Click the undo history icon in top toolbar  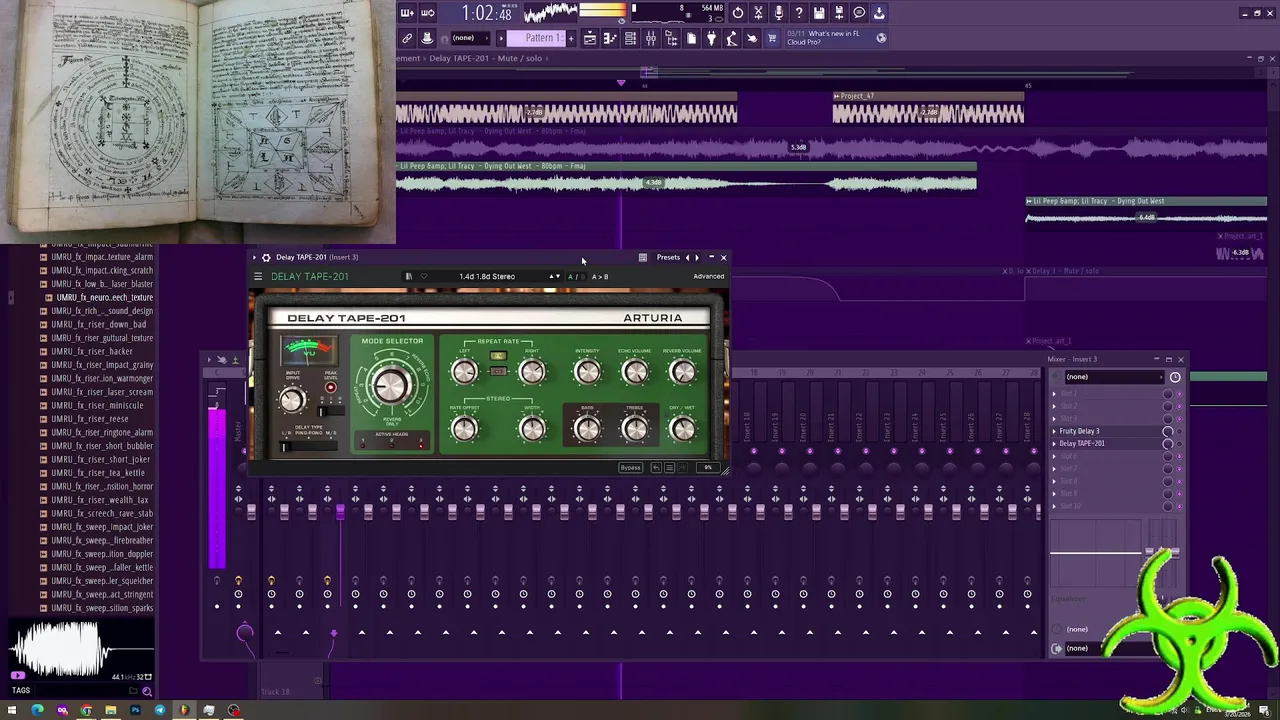(738, 13)
